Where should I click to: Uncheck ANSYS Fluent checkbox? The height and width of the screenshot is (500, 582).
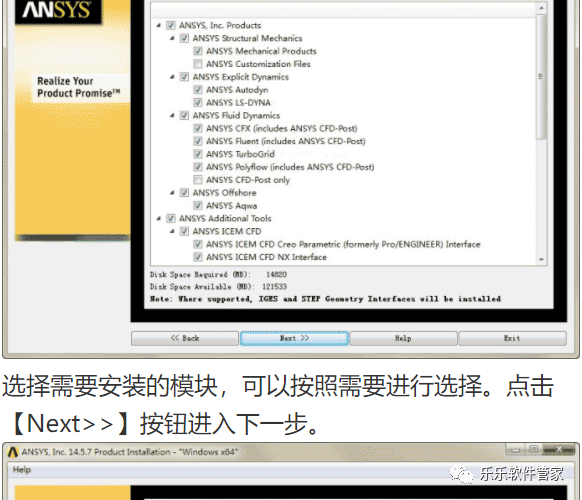[x=198, y=141]
